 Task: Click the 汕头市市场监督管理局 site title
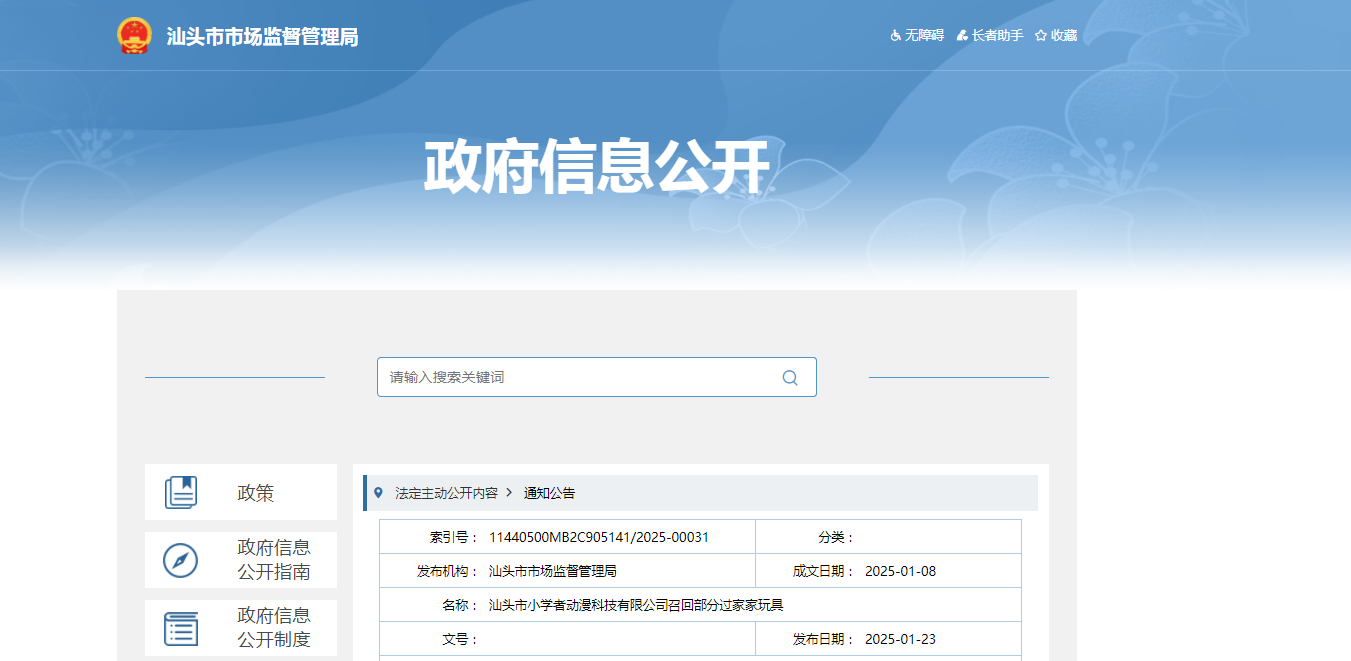coord(262,37)
